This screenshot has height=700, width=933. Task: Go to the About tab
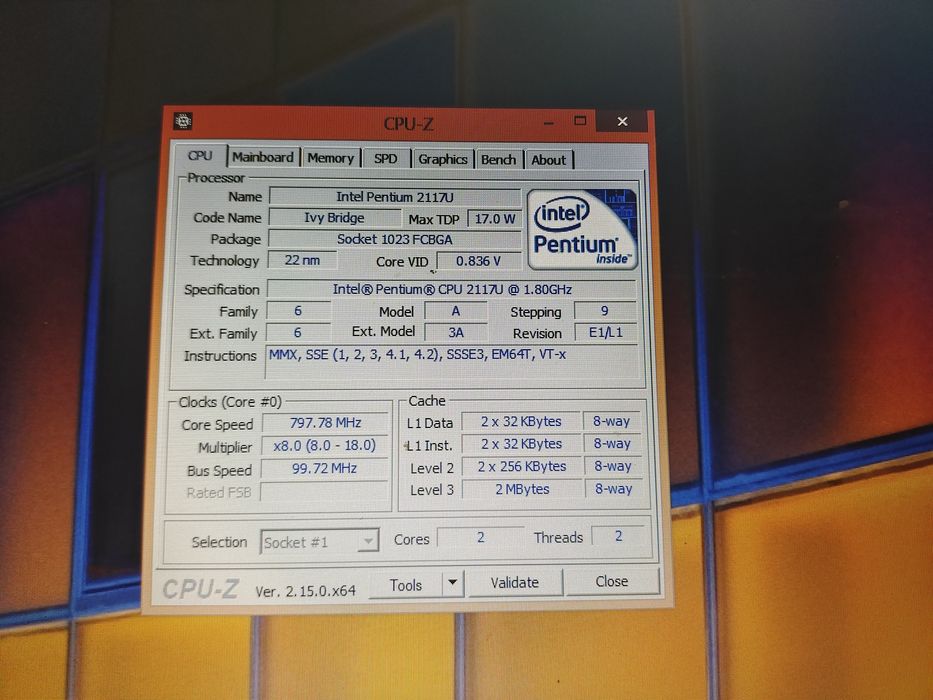(549, 160)
